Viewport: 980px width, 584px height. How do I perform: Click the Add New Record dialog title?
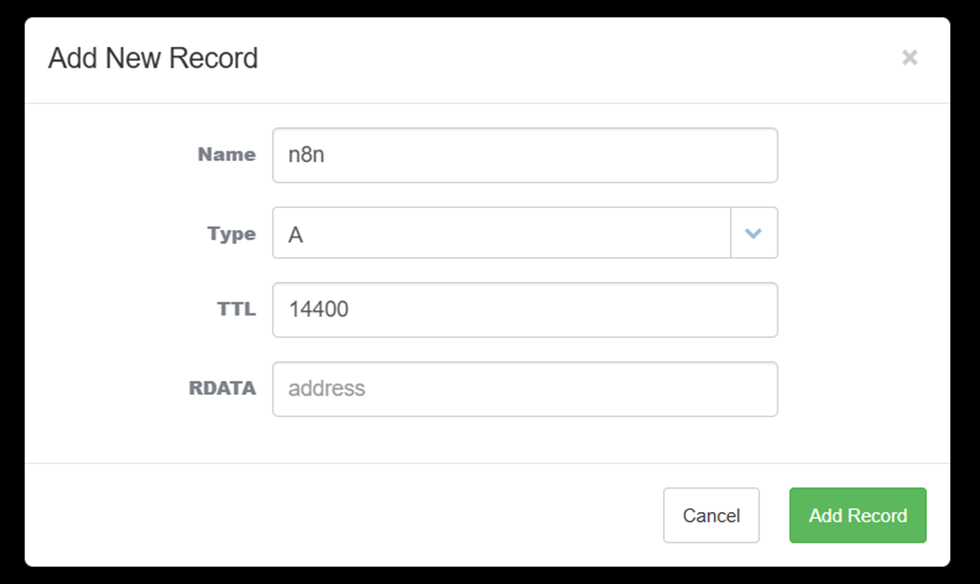(x=153, y=58)
